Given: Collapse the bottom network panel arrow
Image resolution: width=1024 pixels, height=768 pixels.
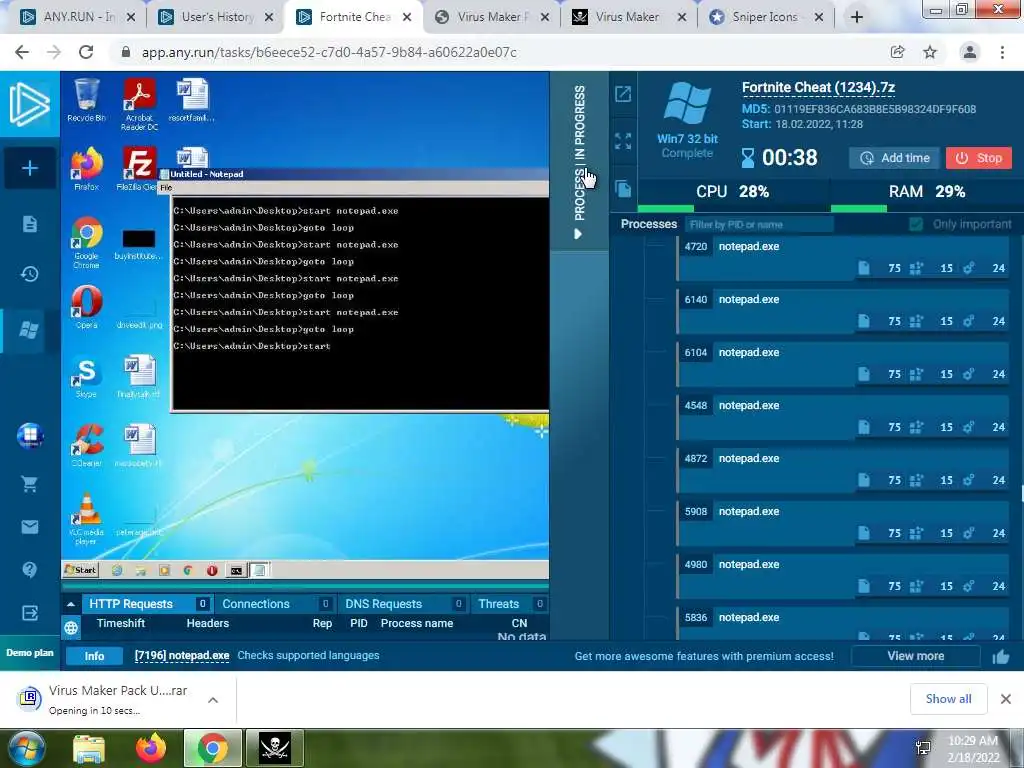Looking at the screenshot, I should [71, 604].
